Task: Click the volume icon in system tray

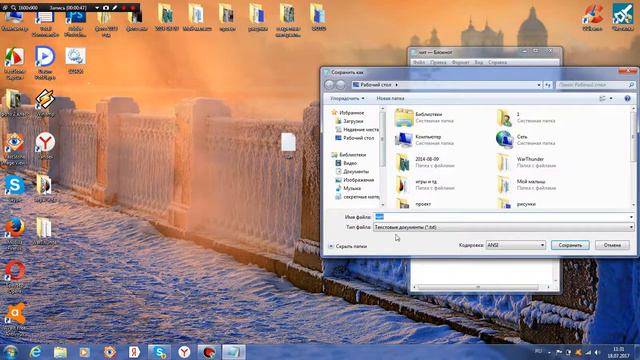Action: [597, 352]
